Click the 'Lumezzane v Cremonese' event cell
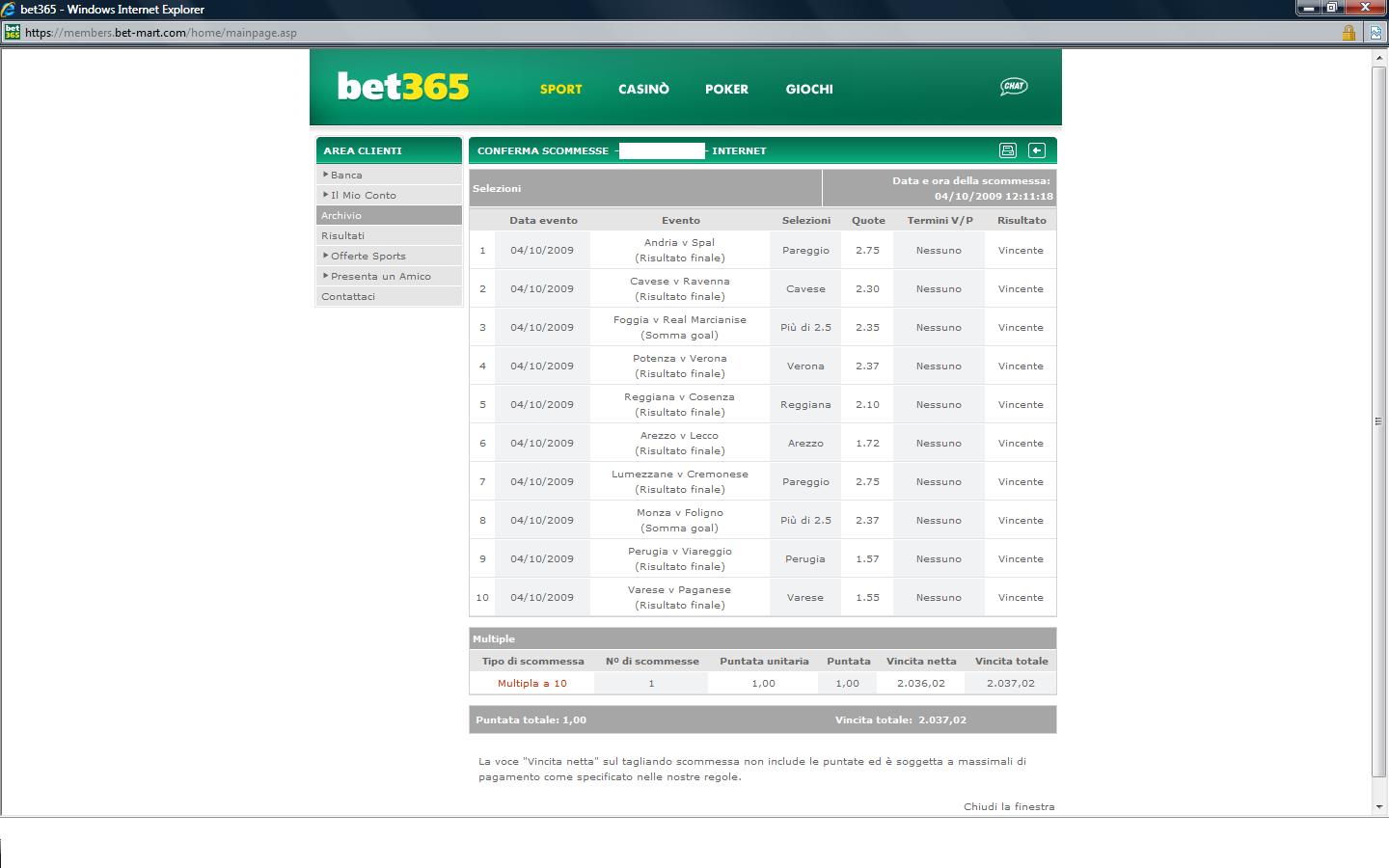1389x868 pixels. (x=680, y=482)
